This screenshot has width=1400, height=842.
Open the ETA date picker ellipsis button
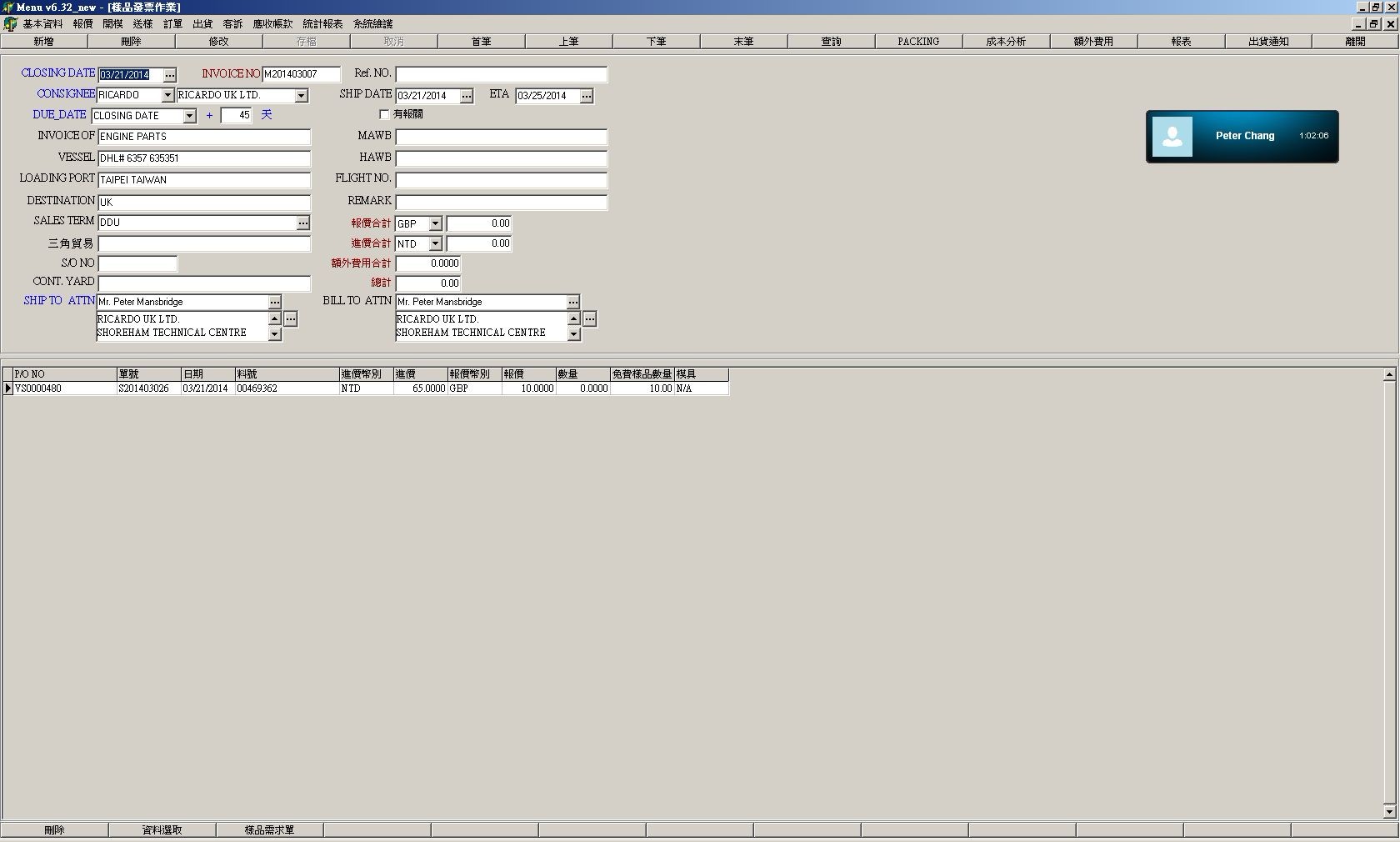(587, 97)
